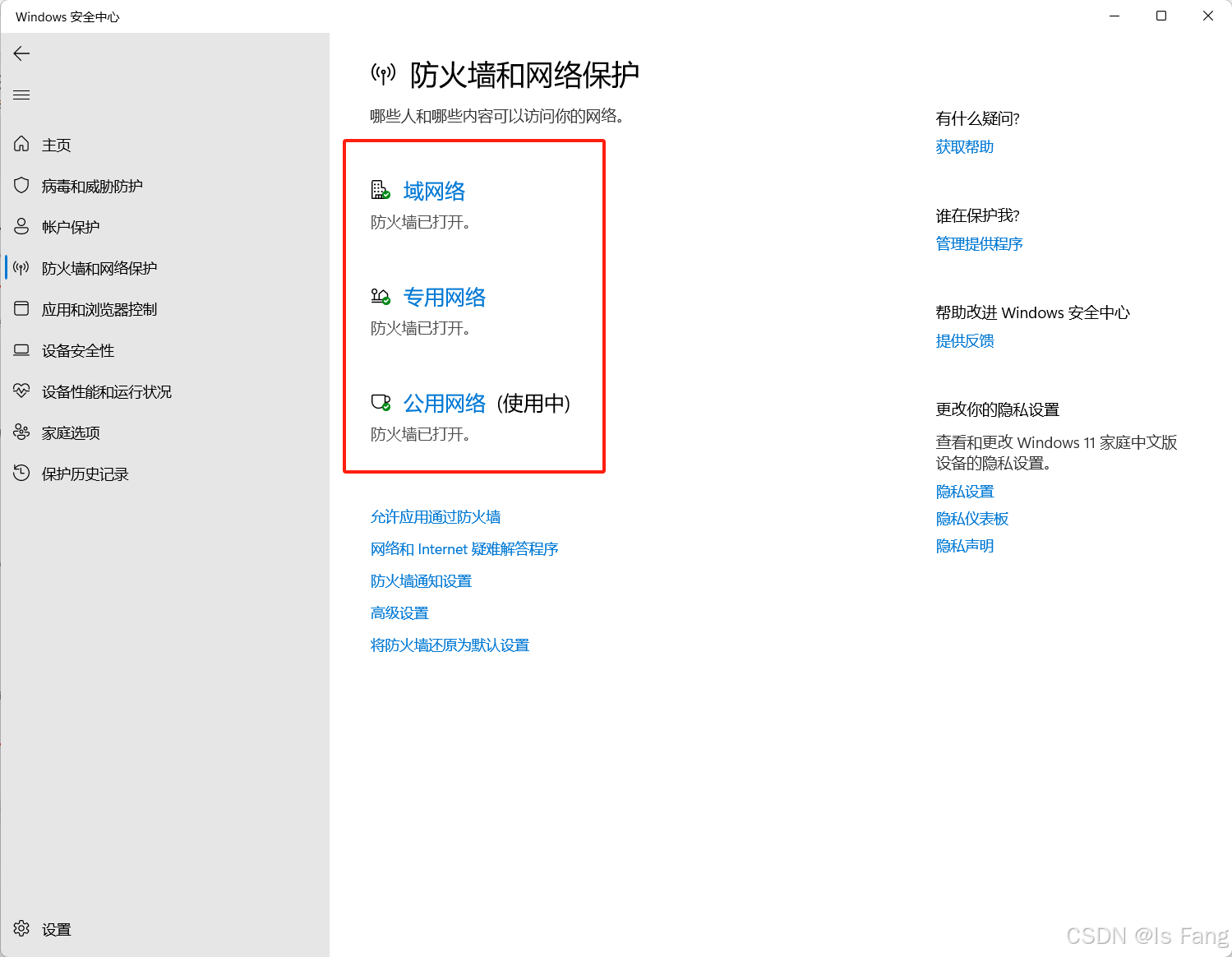Click 防火墙已打开 status under 域网络

420,222
